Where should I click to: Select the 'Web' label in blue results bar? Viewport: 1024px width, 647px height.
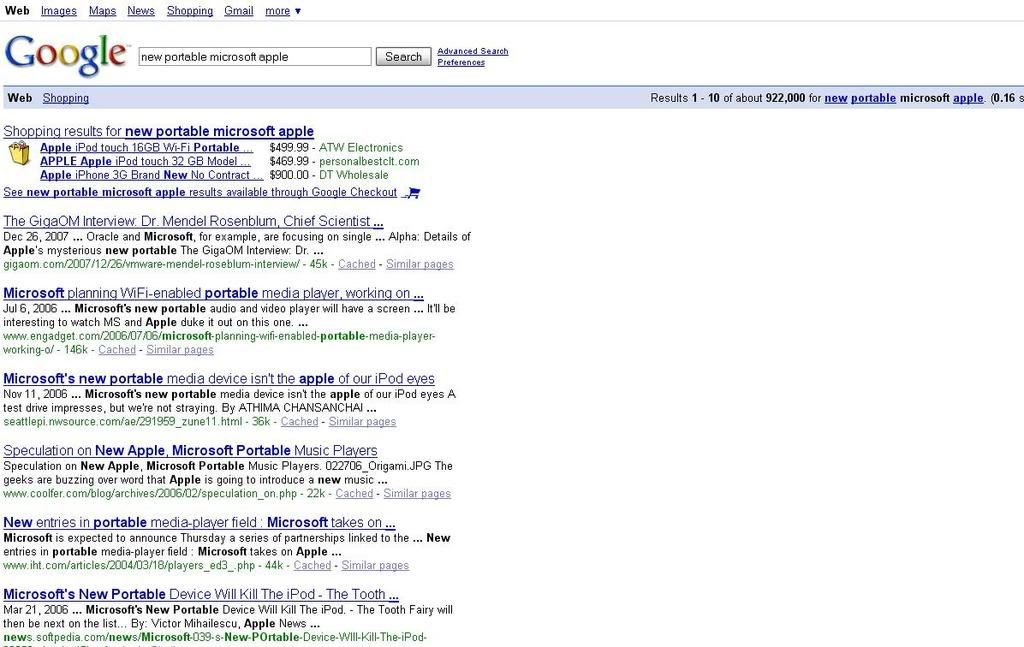coord(20,98)
